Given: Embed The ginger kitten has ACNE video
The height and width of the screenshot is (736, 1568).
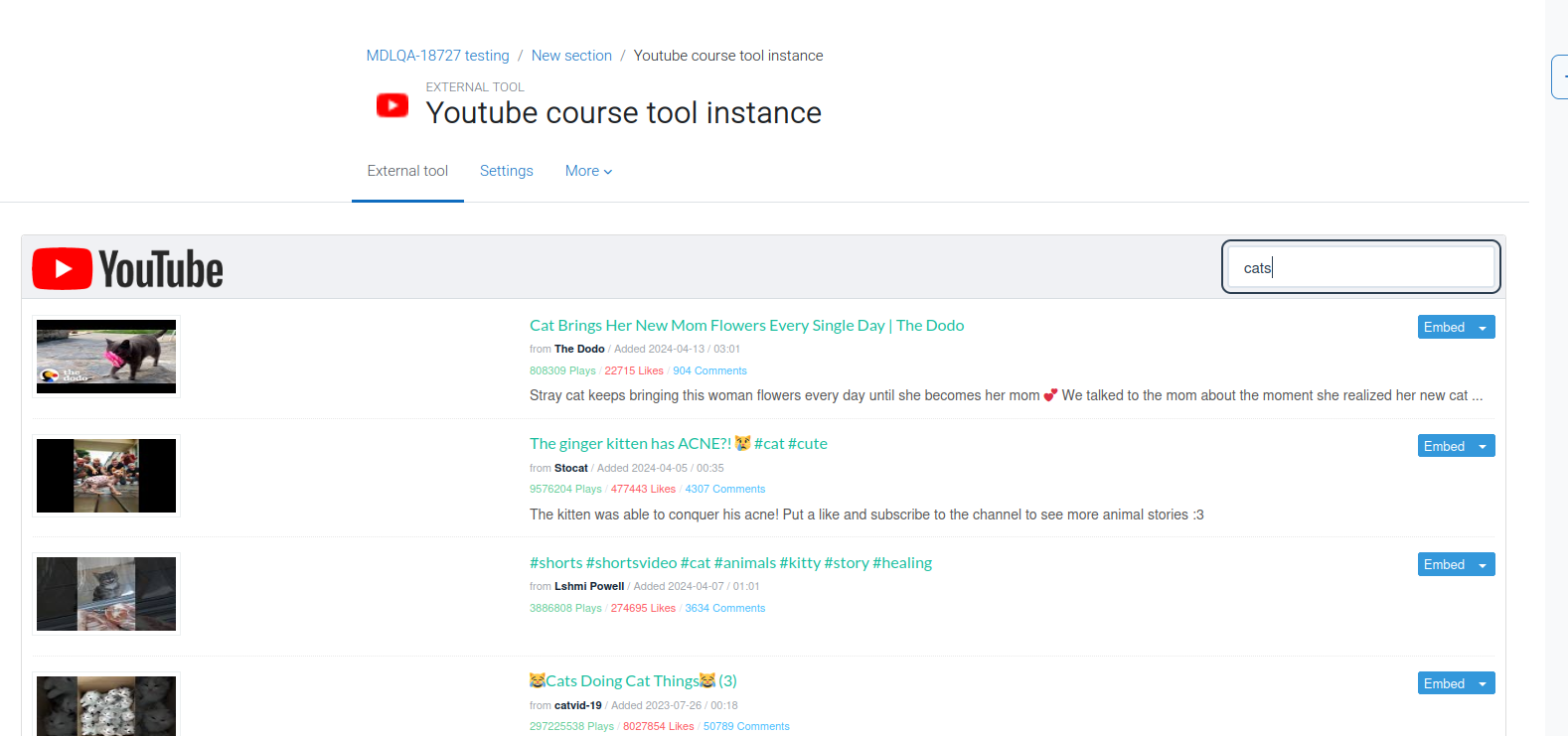Looking at the screenshot, I should [1445, 447].
